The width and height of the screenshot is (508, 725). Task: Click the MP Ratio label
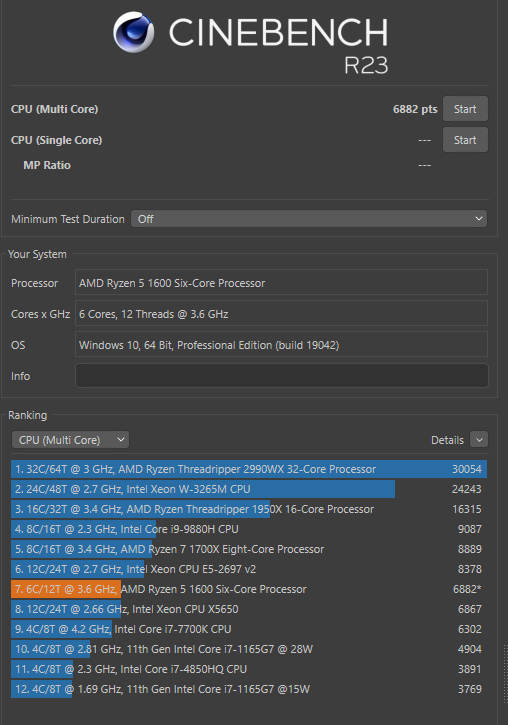click(47, 165)
